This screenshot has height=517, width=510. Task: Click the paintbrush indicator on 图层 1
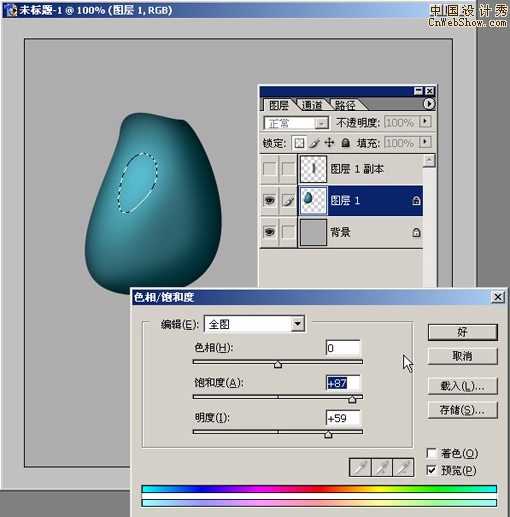[288, 201]
